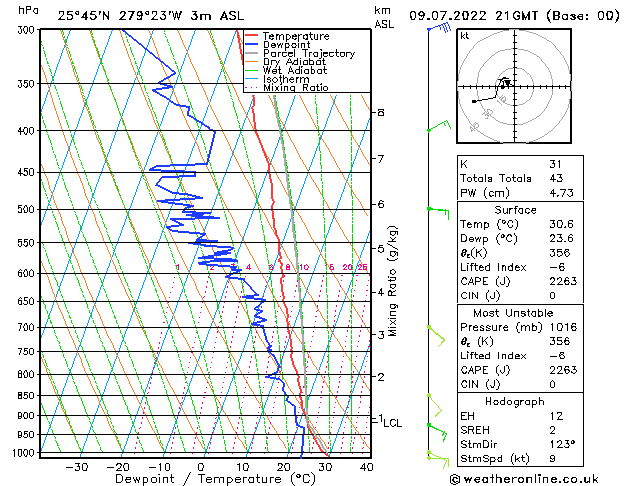Click the 'EH' value '12'
This screenshot has width=629, height=486.
(x=556, y=416)
